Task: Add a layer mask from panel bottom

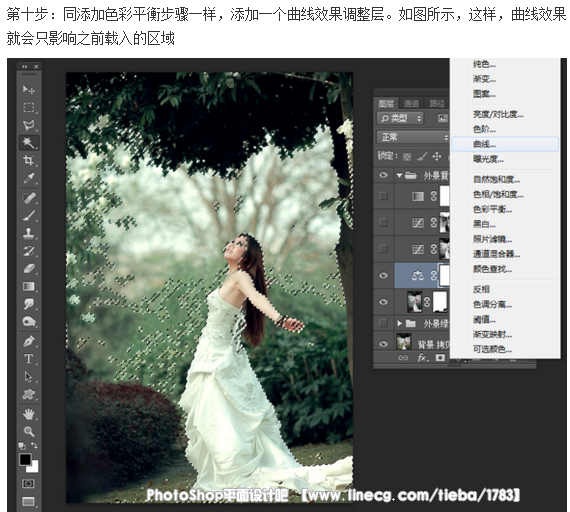Action: [x=440, y=358]
